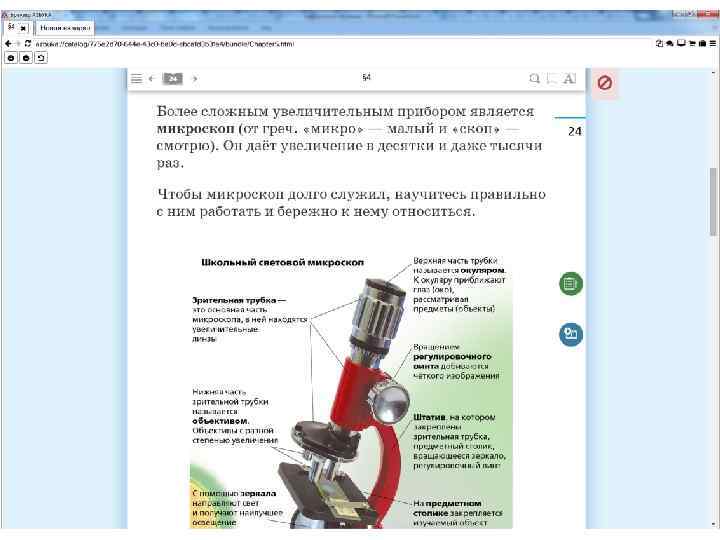Click the bold окуляром label
The image size is (720, 540).
click(x=482, y=270)
